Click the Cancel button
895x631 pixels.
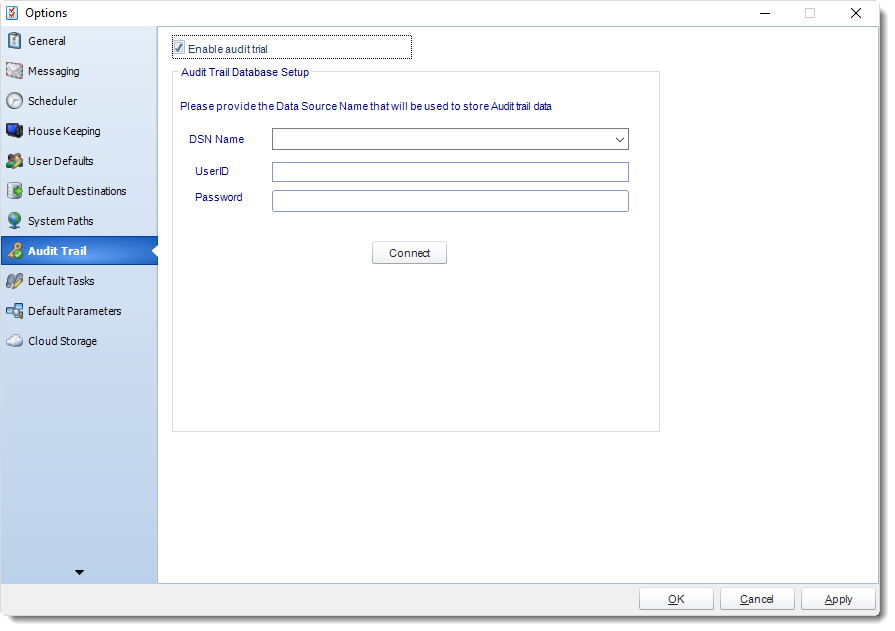(757, 599)
